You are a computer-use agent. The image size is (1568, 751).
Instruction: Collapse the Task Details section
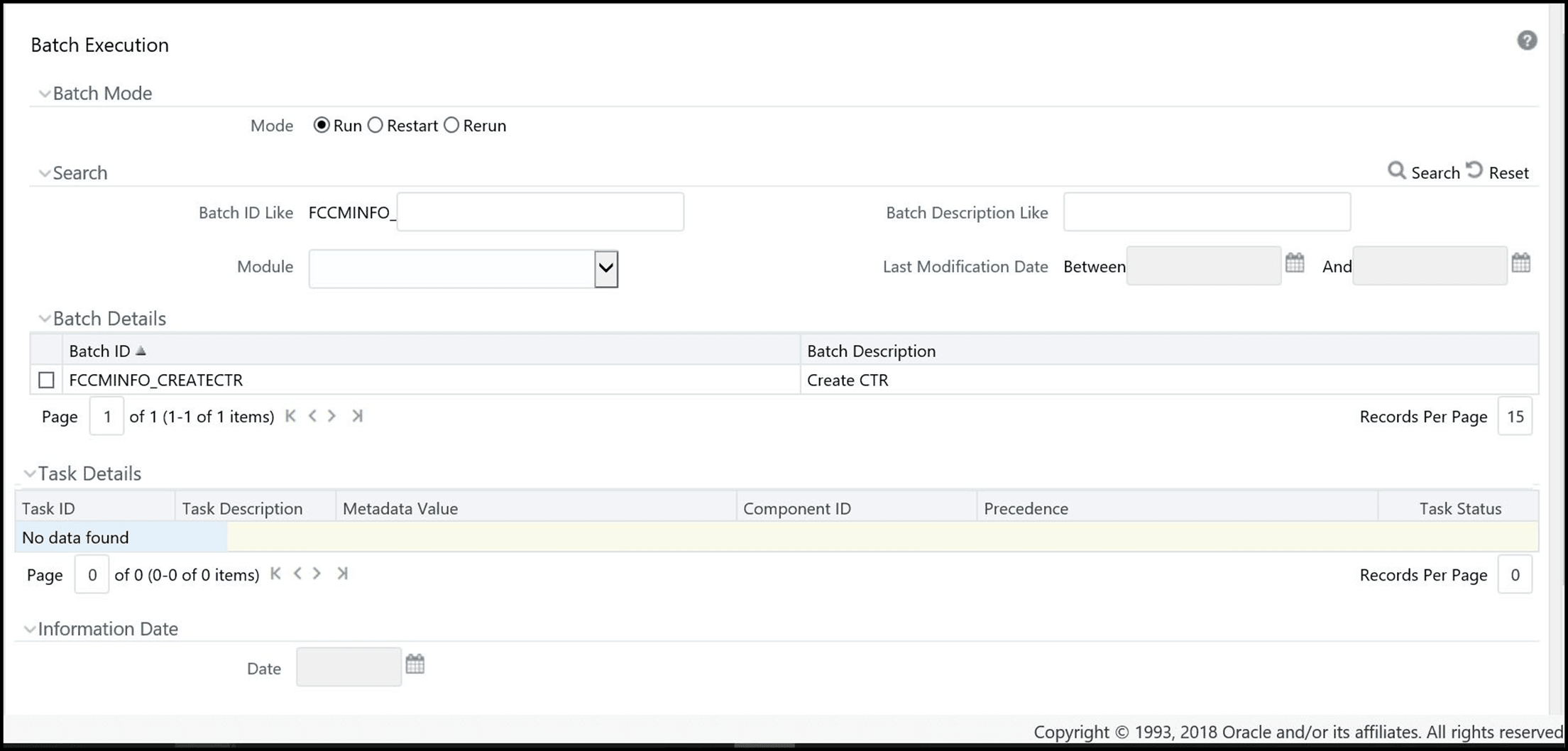29,472
